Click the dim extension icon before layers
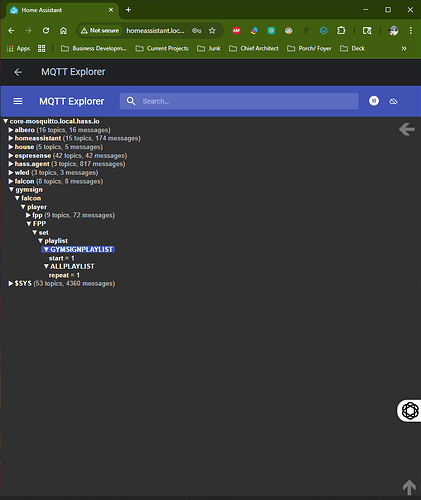Image resolution: width=421 pixels, height=500 pixels. (x=306, y=31)
